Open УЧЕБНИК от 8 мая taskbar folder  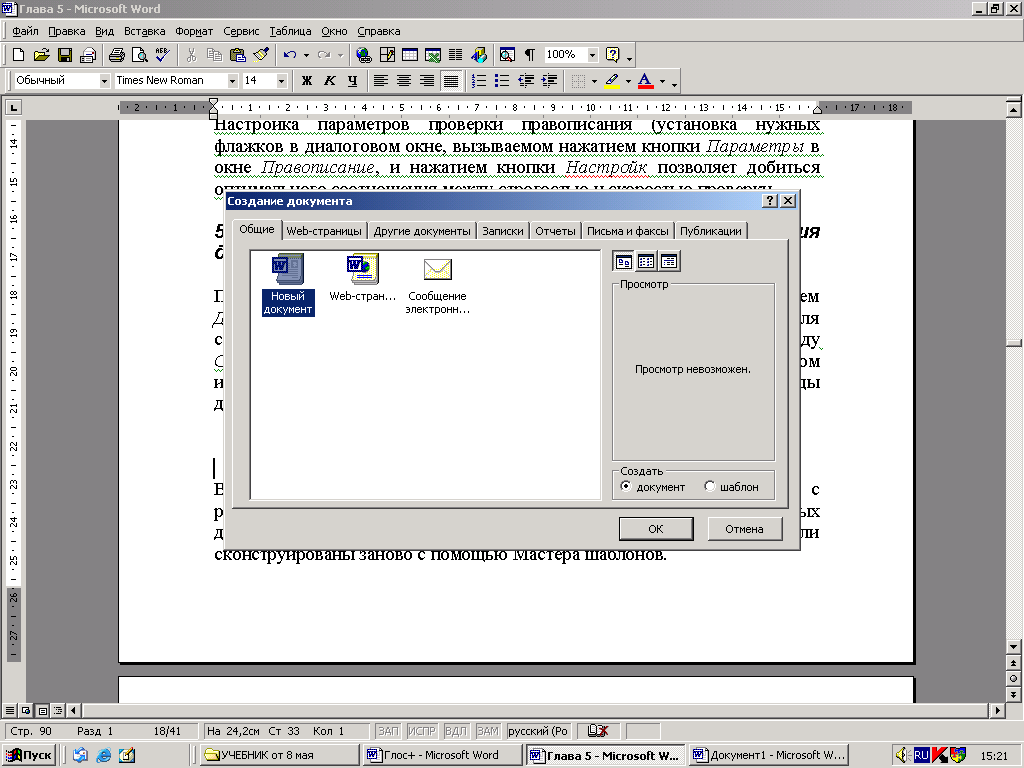click(279, 755)
